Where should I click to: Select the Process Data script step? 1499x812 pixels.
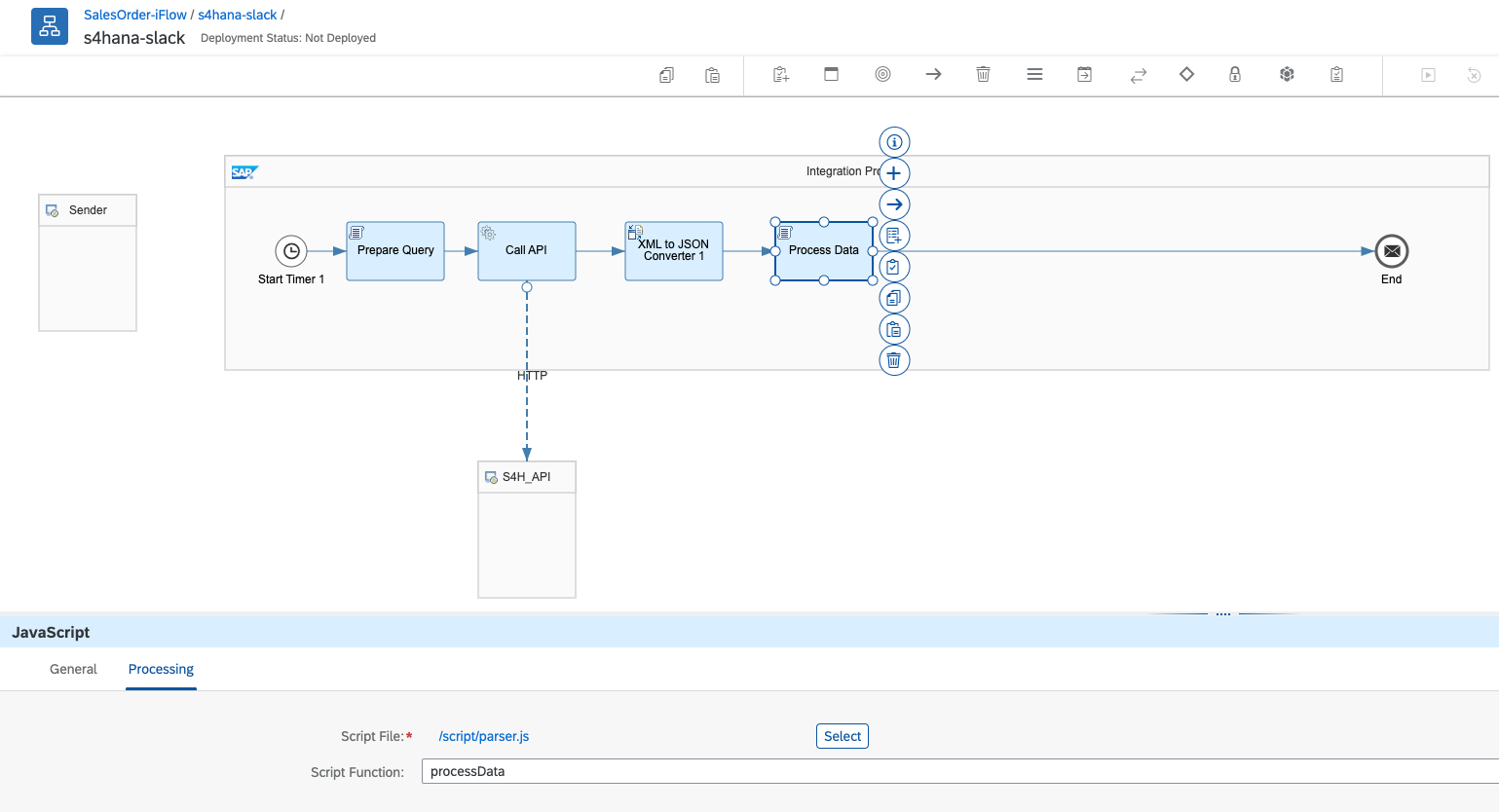pyautogui.click(x=824, y=251)
